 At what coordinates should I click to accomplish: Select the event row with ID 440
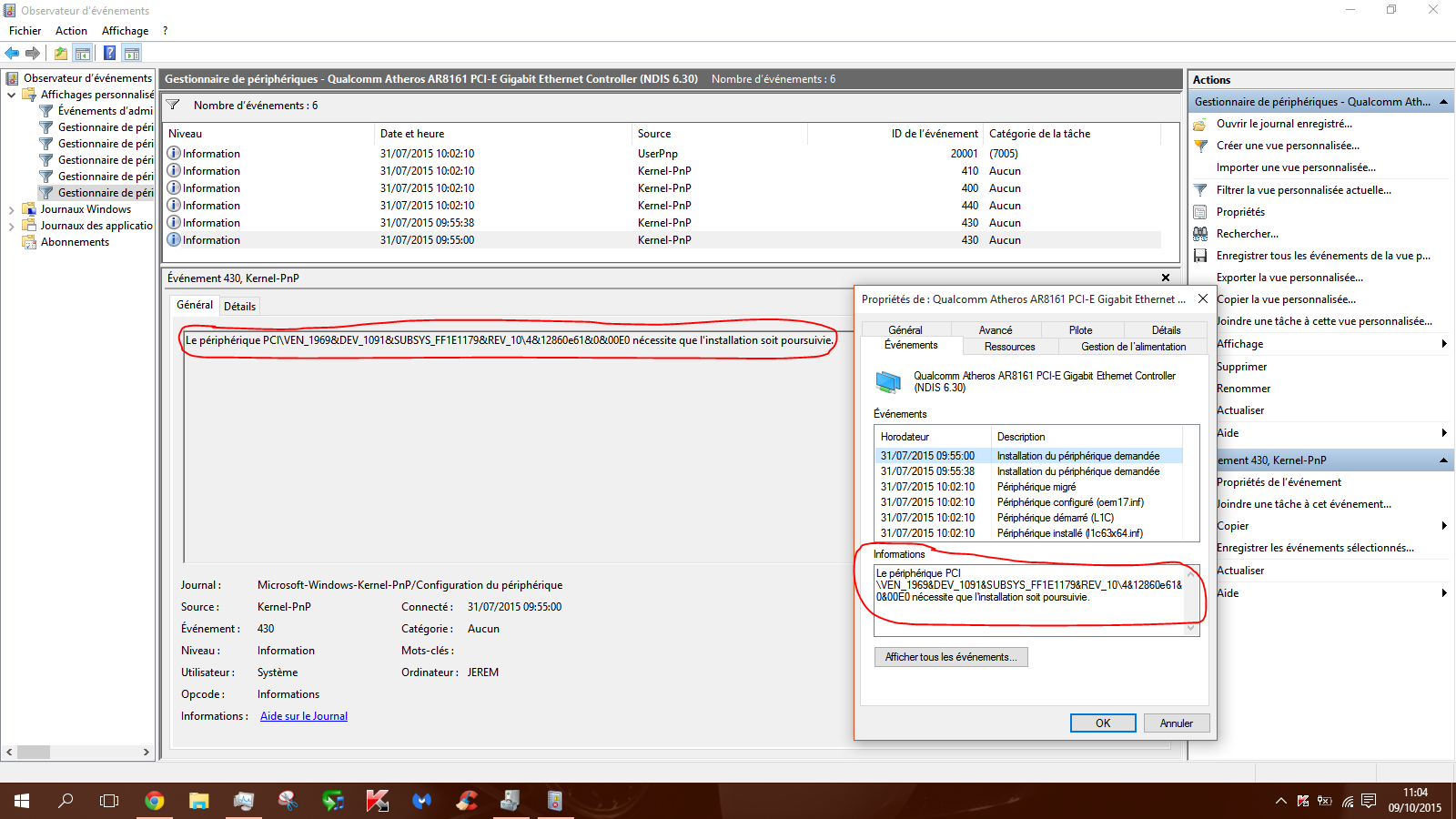pos(663,206)
